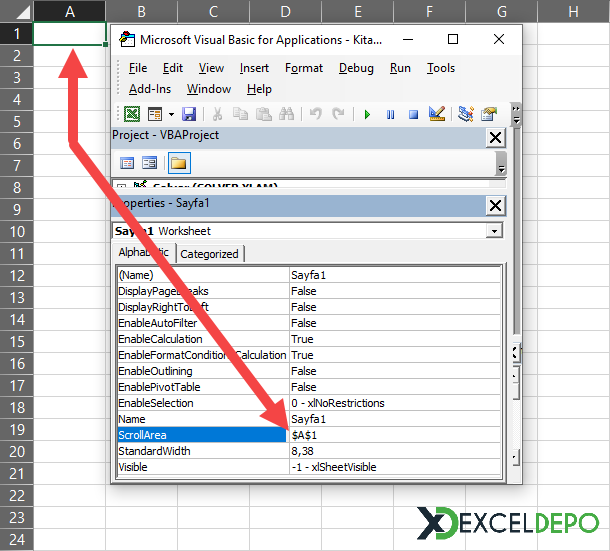This screenshot has width=610, height=551.
Task: Click the View Code icon in Project panel
Action: pyautogui.click(x=127, y=163)
